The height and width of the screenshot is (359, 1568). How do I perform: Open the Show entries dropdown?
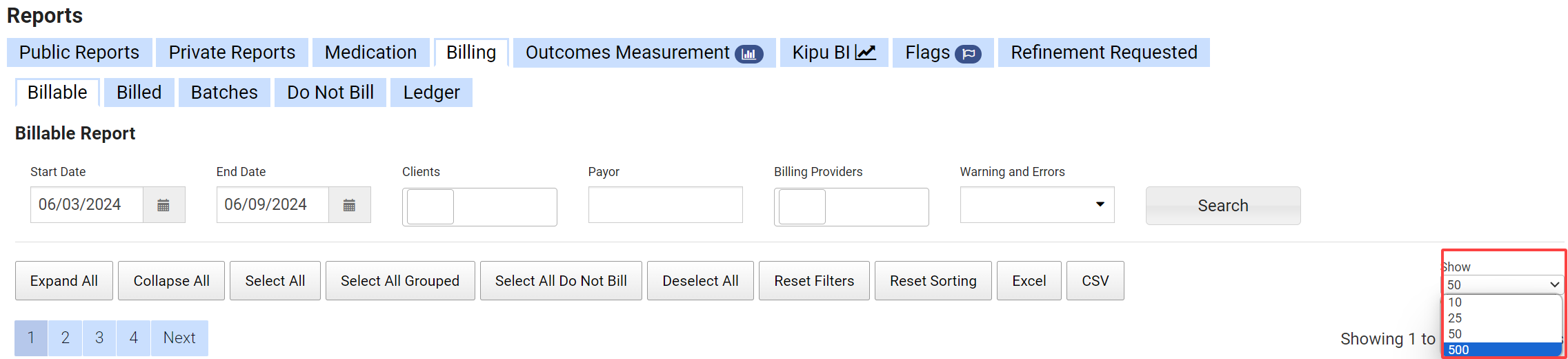click(1503, 284)
